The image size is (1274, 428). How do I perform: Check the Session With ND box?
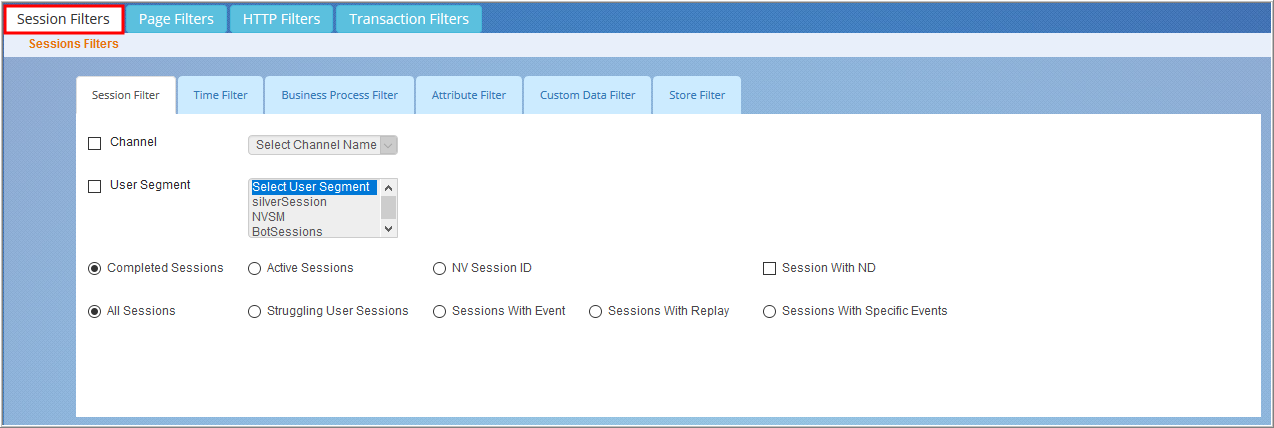769,268
